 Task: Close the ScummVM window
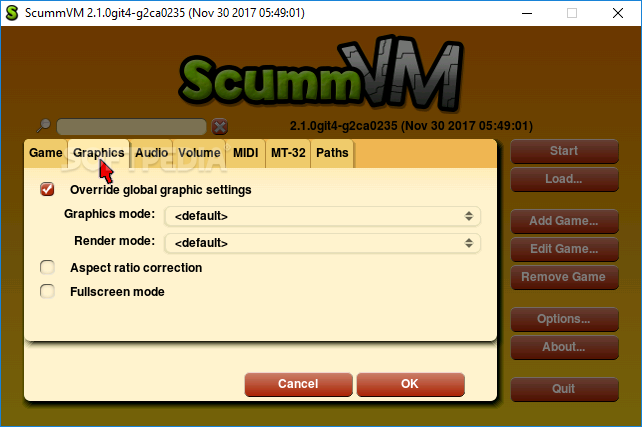tap(618, 13)
